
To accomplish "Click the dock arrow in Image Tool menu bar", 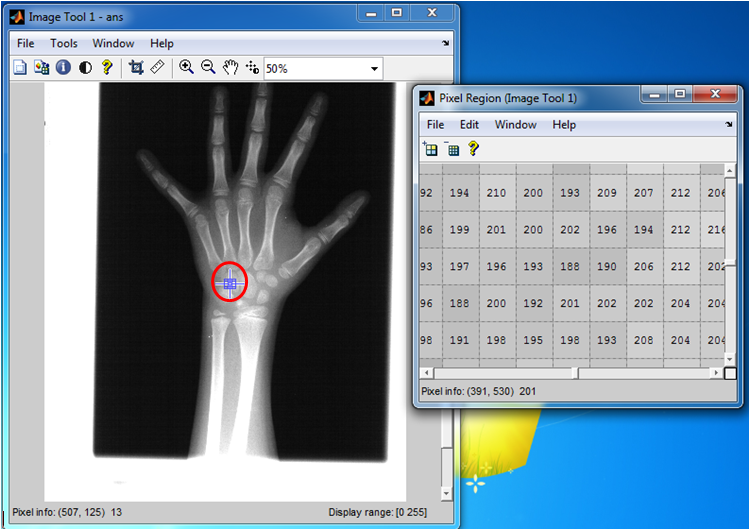I will pyautogui.click(x=445, y=44).
